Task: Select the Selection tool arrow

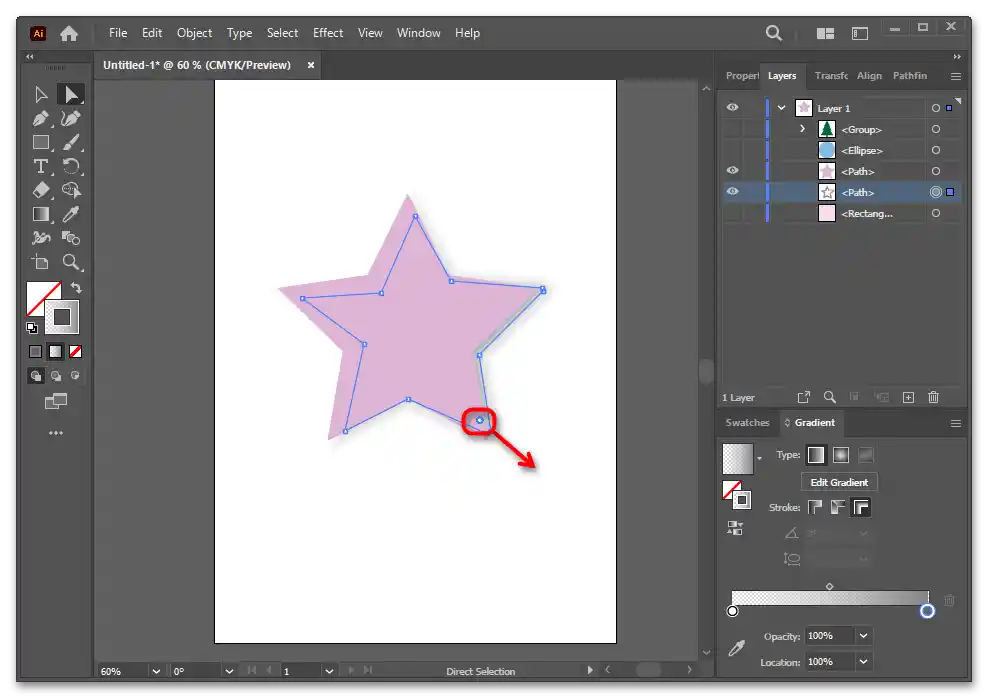Action: tap(41, 94)
